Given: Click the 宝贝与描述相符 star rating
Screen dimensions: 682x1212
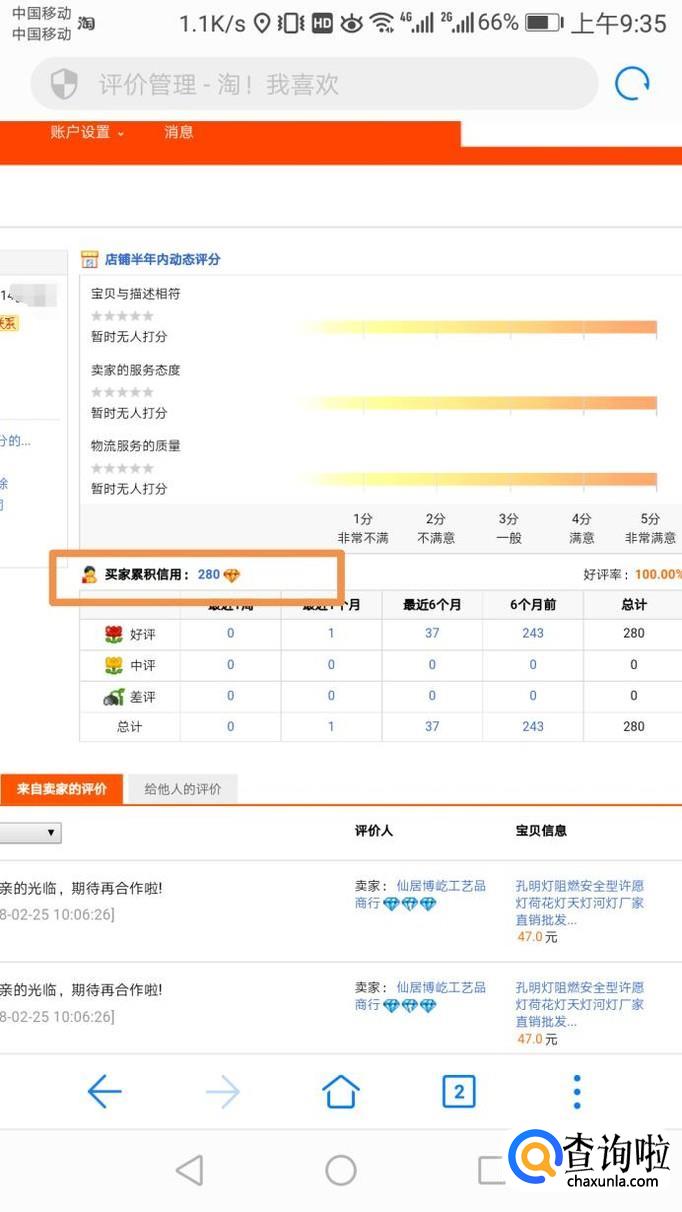Looking at the screenshot, I should tap(123, 316).
